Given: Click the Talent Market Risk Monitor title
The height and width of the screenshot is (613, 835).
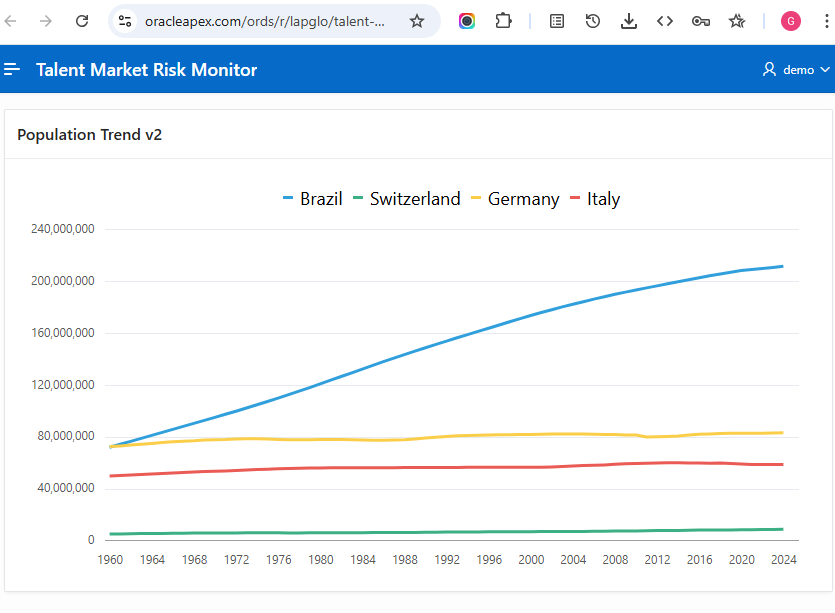Looking at the screenshot, I should [x=145, y=69].
